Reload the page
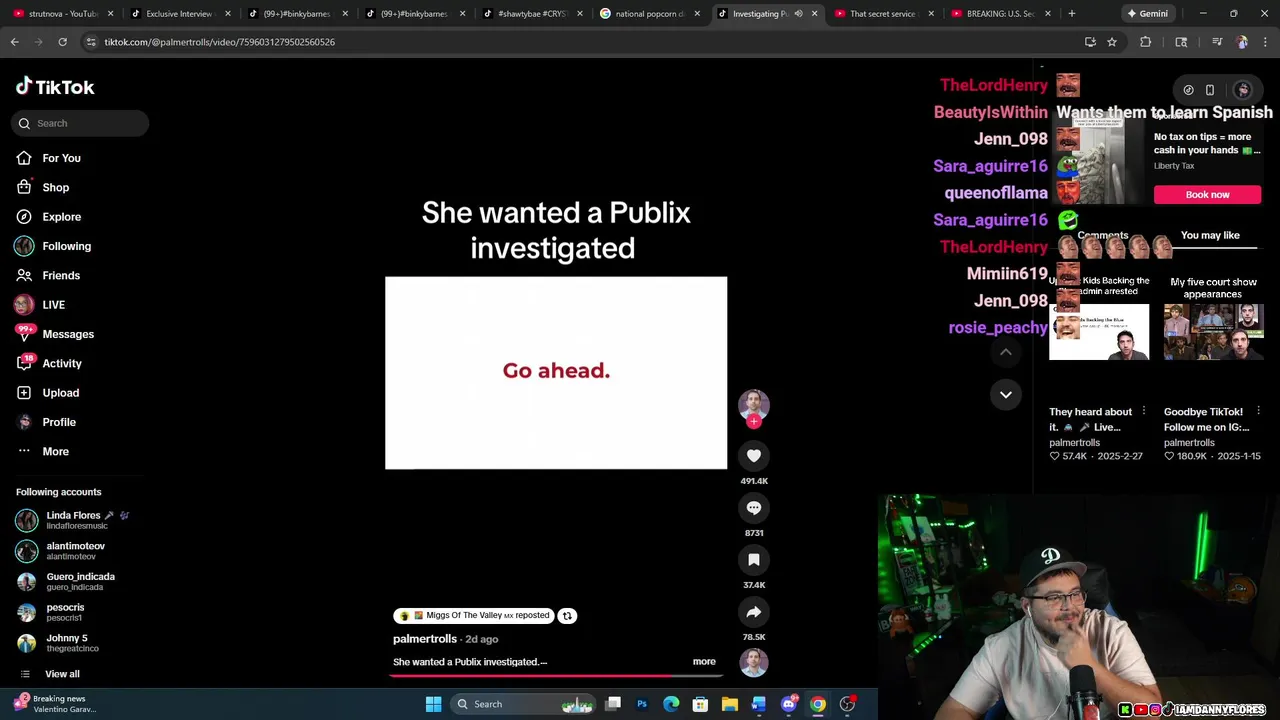Screen dimensions: 1280x720 click(x=62, y=42)
